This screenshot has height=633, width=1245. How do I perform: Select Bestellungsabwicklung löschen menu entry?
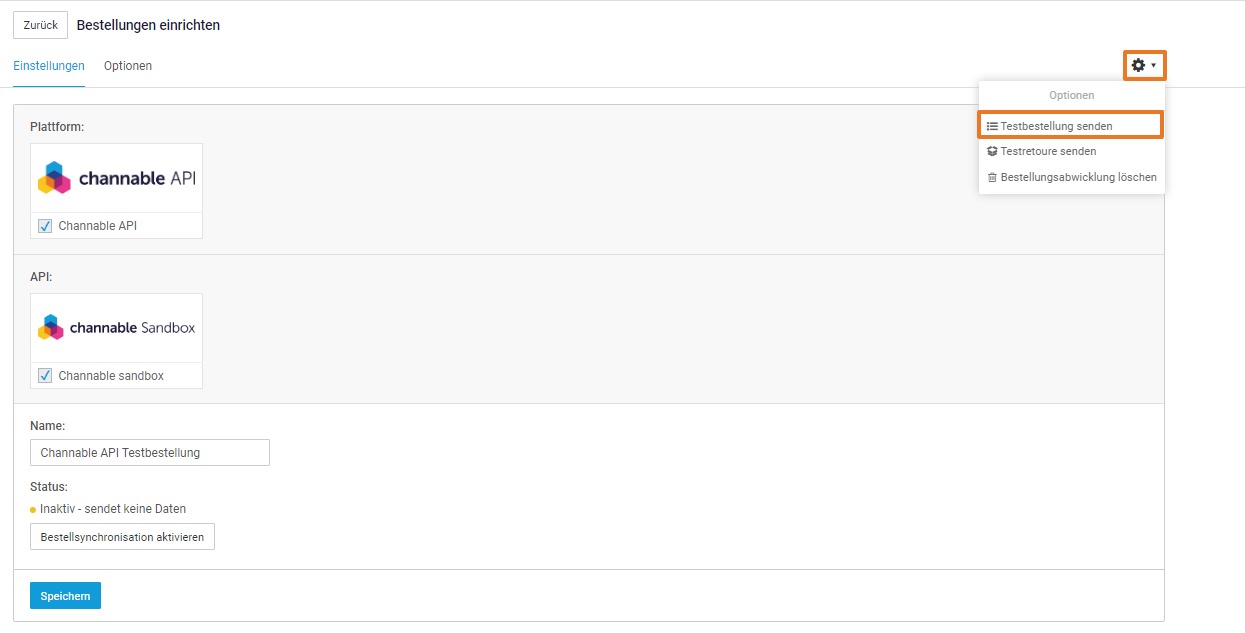tap(1078, 178)
